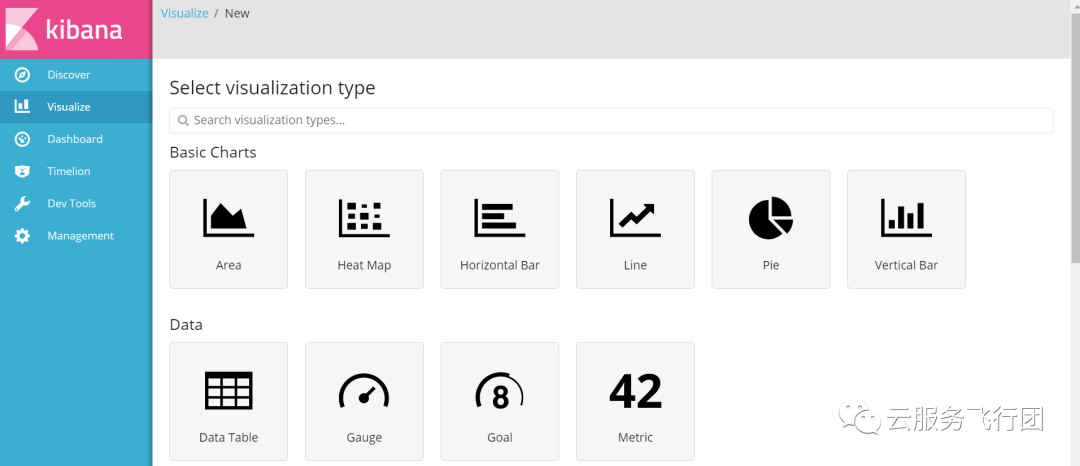Open Timelion in the sidebar
Image resolution: width=1080 pixels, height=466 pixels.
tap(68, 171)
